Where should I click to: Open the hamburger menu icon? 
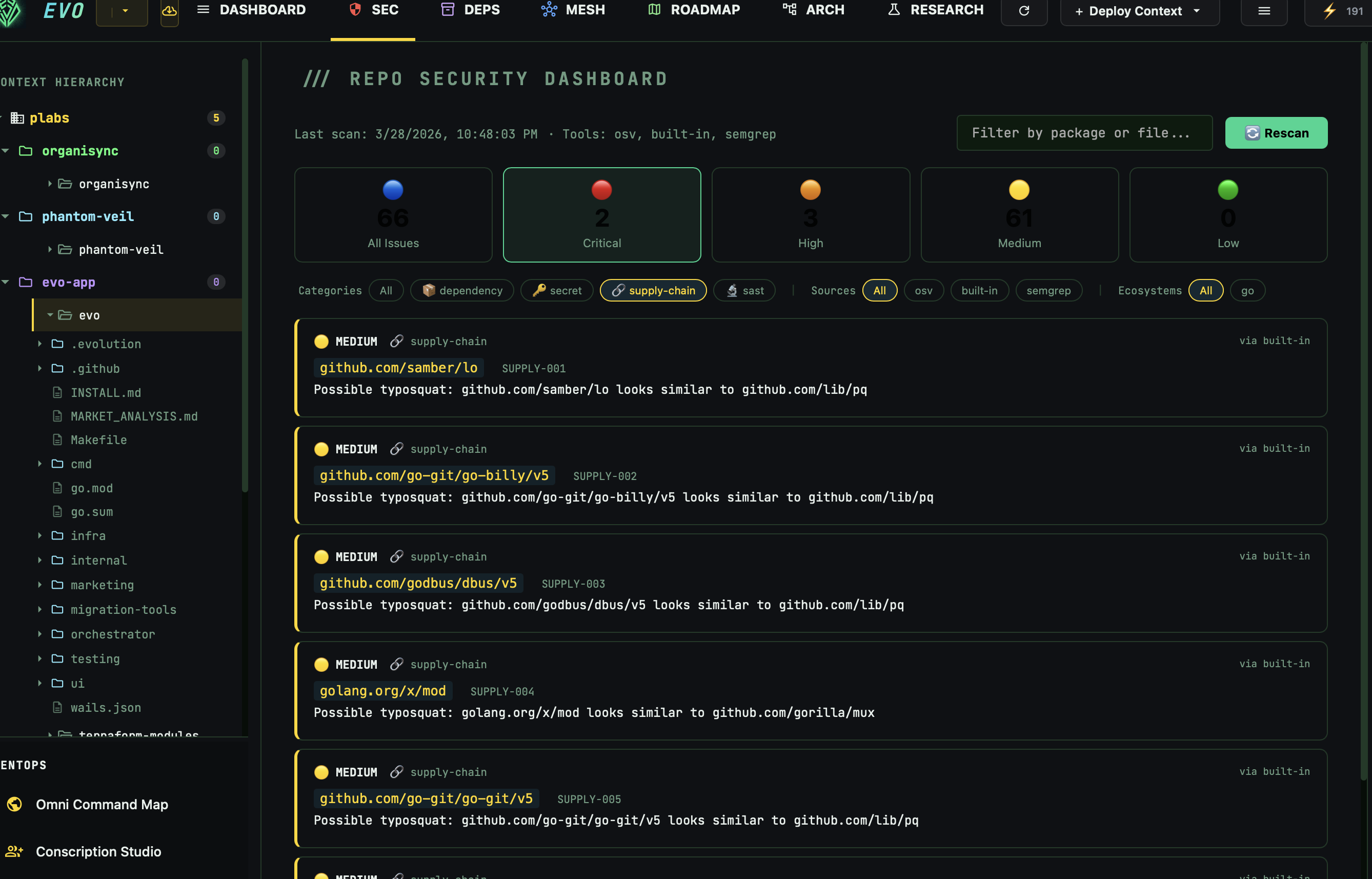[x=1264, y=11]
